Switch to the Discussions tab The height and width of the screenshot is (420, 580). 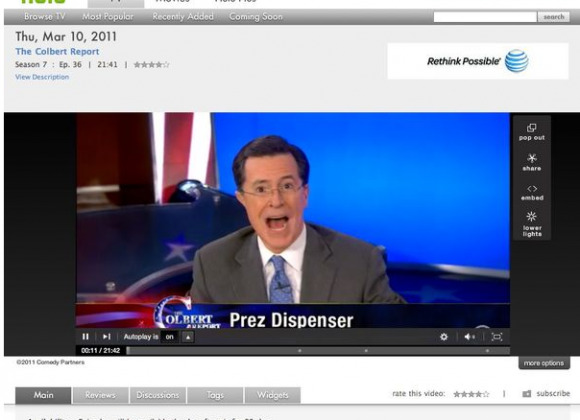158,395
